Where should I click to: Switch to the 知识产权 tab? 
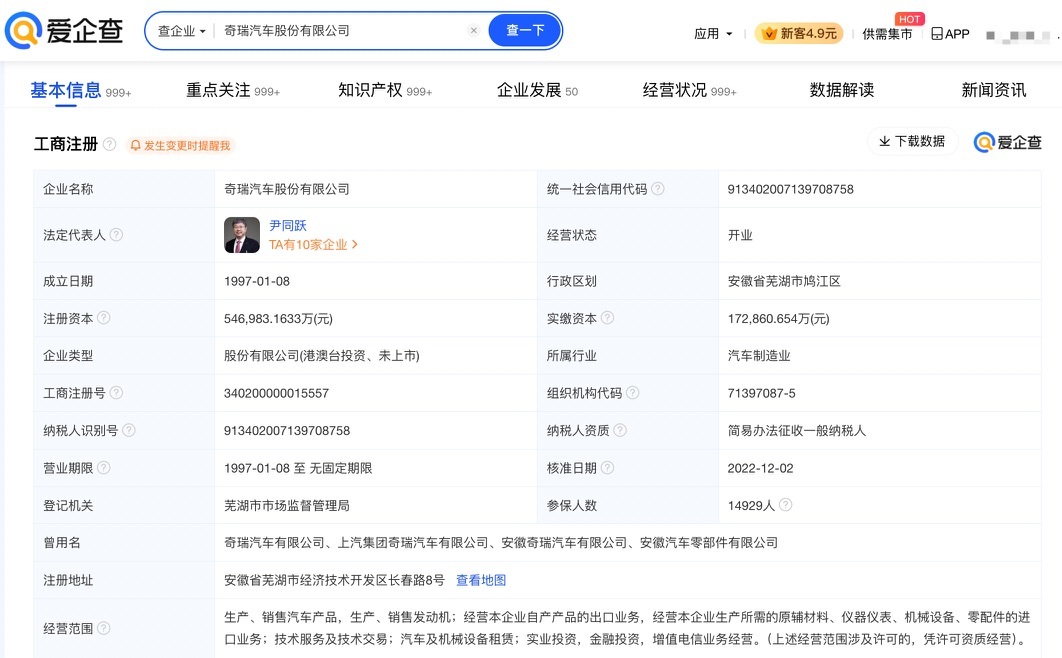coord(384,90)
